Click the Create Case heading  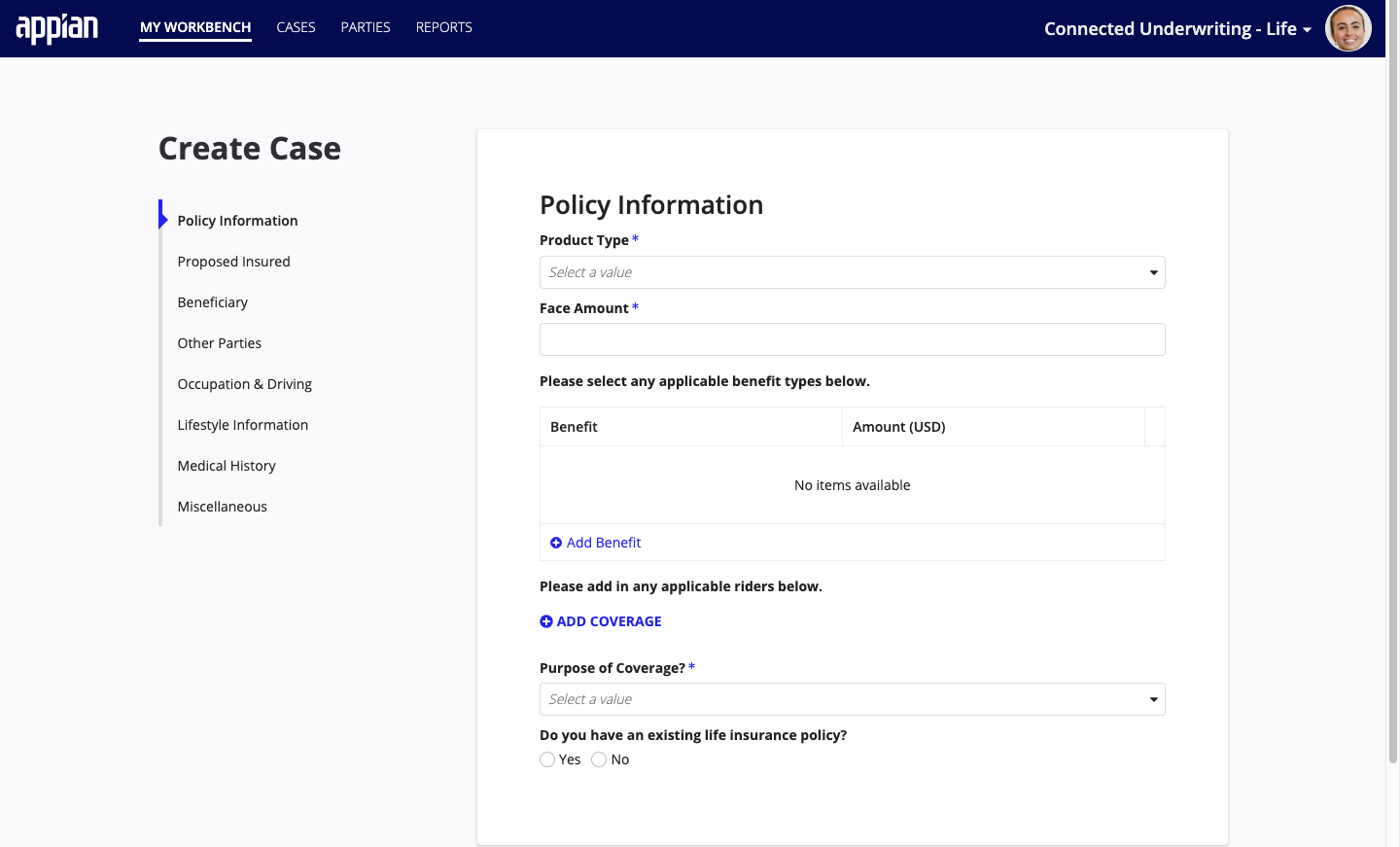250,149
